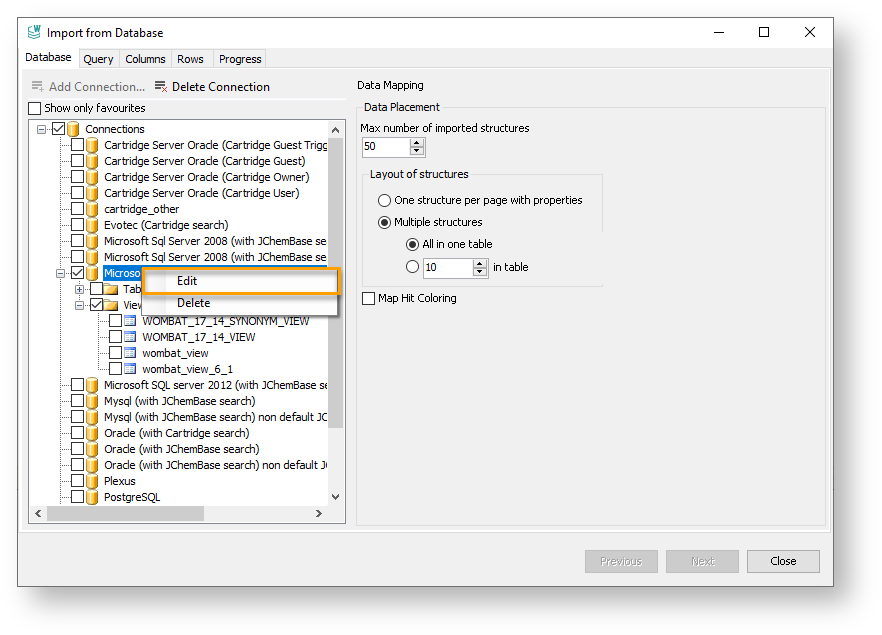Click the Evotec database icon
The height and width of the screenshot is (635, 882).
point(92,225)
